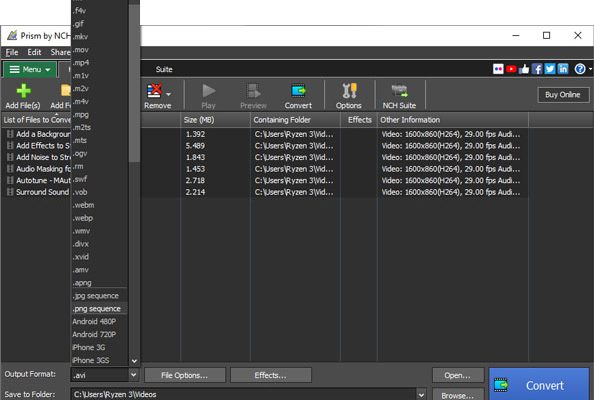Viewport: 594px width, 400px height.
Task: Select .wmv output format
Action: coord(100,231)
